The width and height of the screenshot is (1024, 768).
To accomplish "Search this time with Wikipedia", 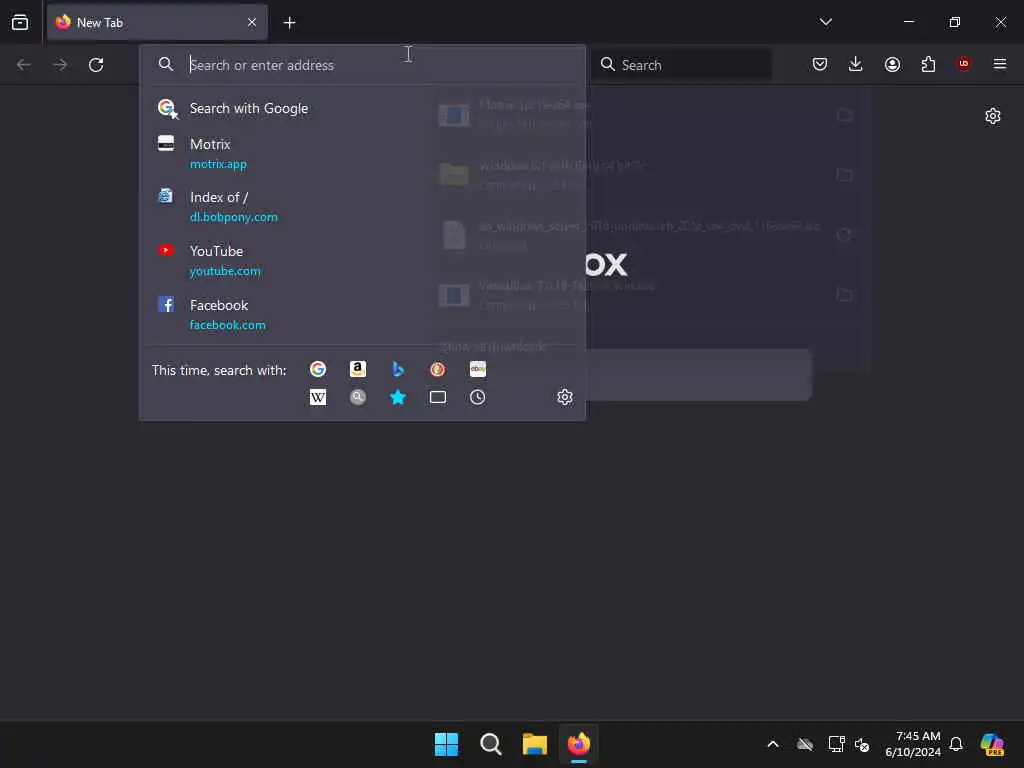I will pyautogui.click(x=318, y=397).
